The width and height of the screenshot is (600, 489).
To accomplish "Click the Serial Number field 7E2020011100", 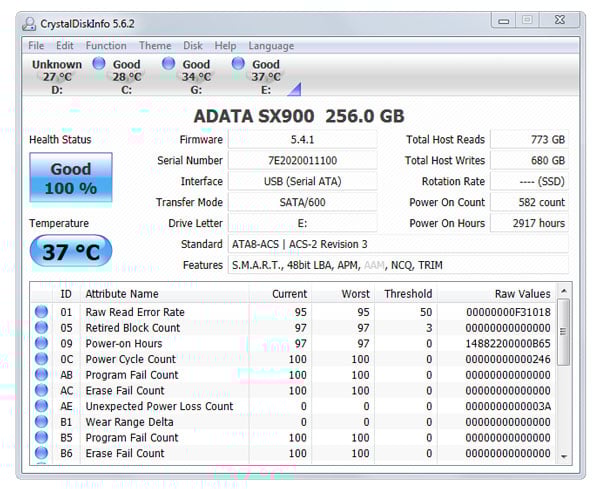I will point(302,160).
